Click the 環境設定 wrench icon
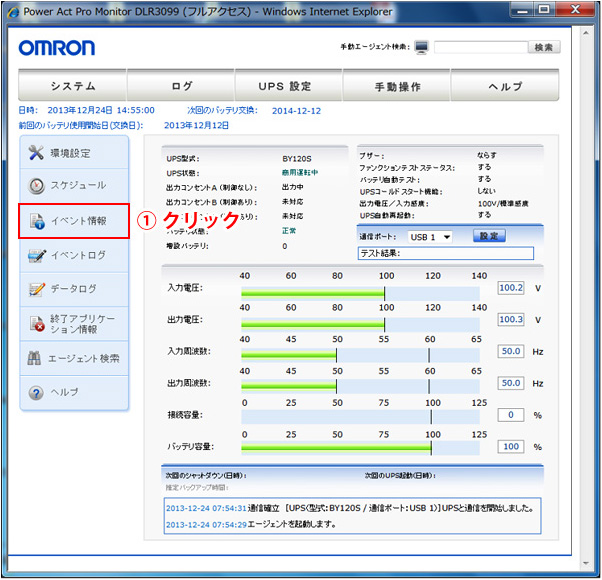 (36, 153)
